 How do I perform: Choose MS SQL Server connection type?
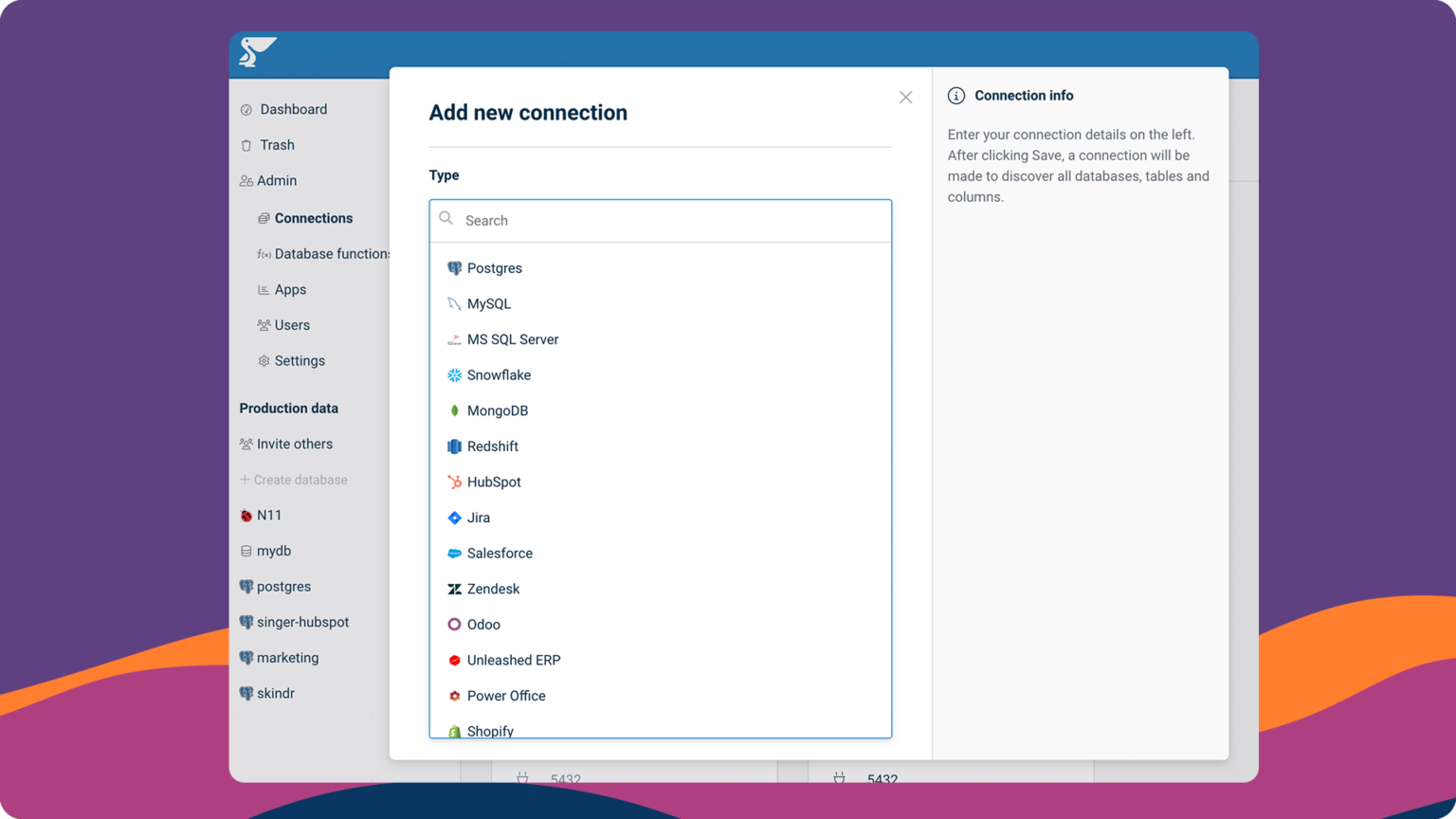pyautogui.click(x=512, y=339)
